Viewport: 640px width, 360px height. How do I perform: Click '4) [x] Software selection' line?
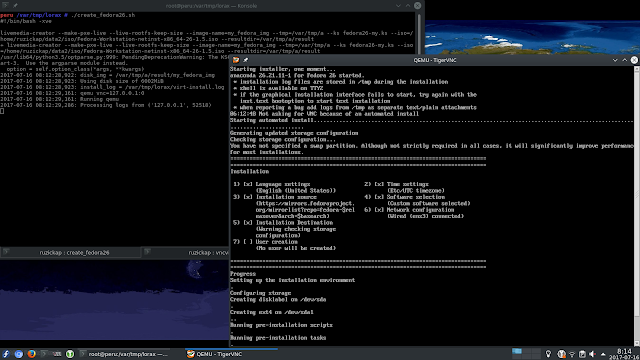pyautogui.click(x=404, y=197)
